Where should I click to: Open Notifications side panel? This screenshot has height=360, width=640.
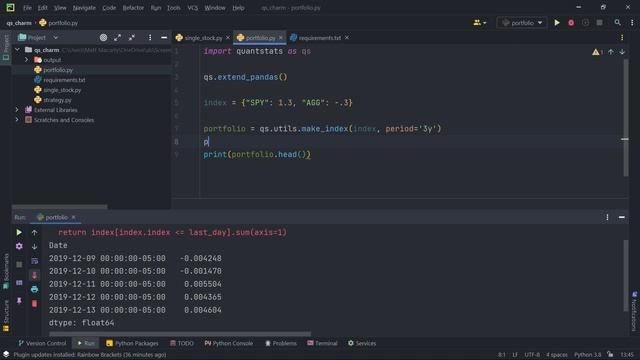coord(634,311)
